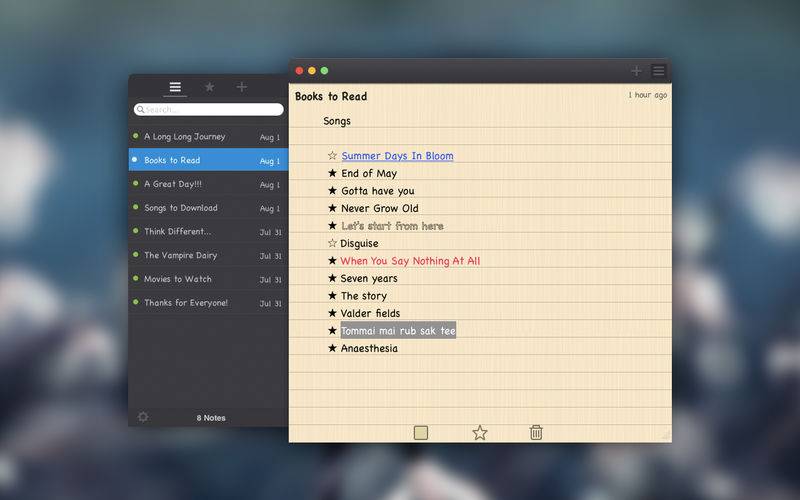Select The Vampire Dairy note
Image resolution: width=800 pixels, height=500 pixels.
click(208, 255)
